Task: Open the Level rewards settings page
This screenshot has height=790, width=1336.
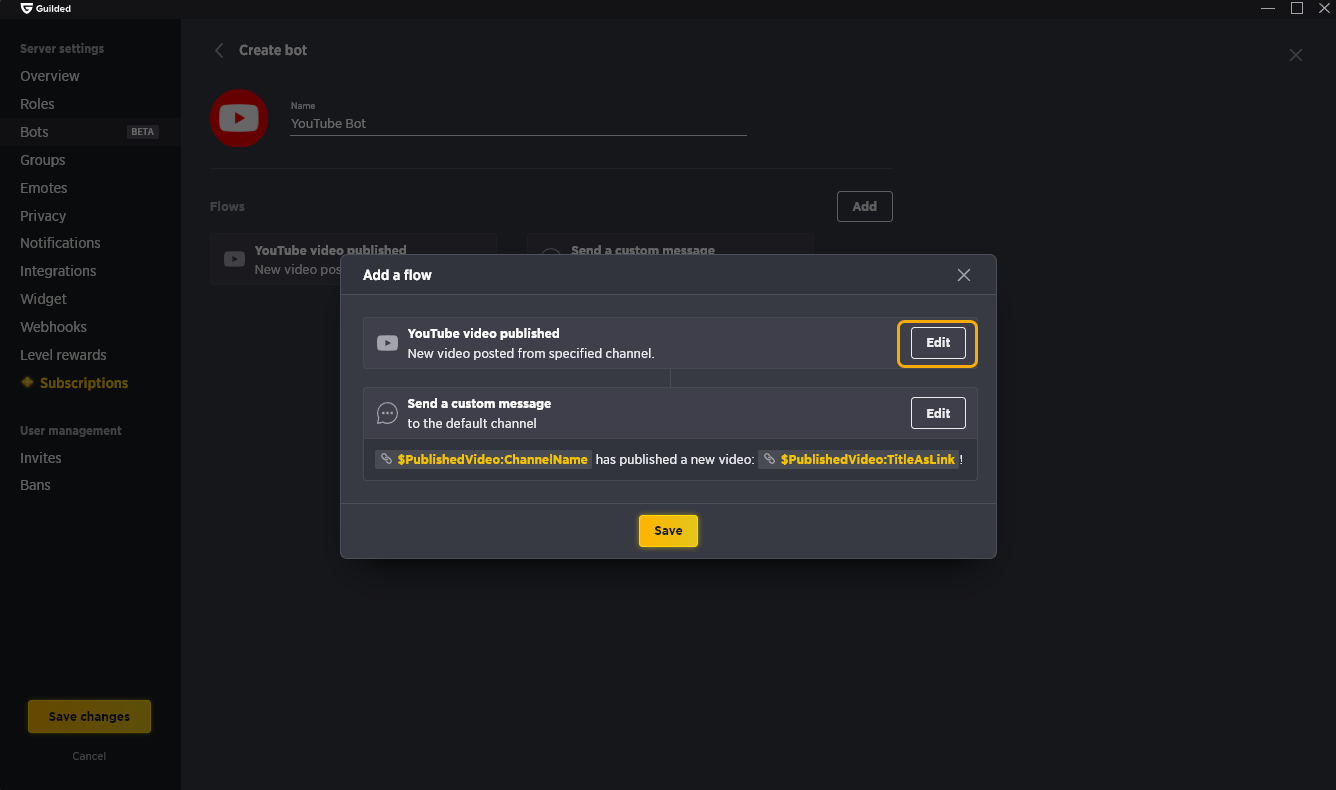Action: pos(63,355)
